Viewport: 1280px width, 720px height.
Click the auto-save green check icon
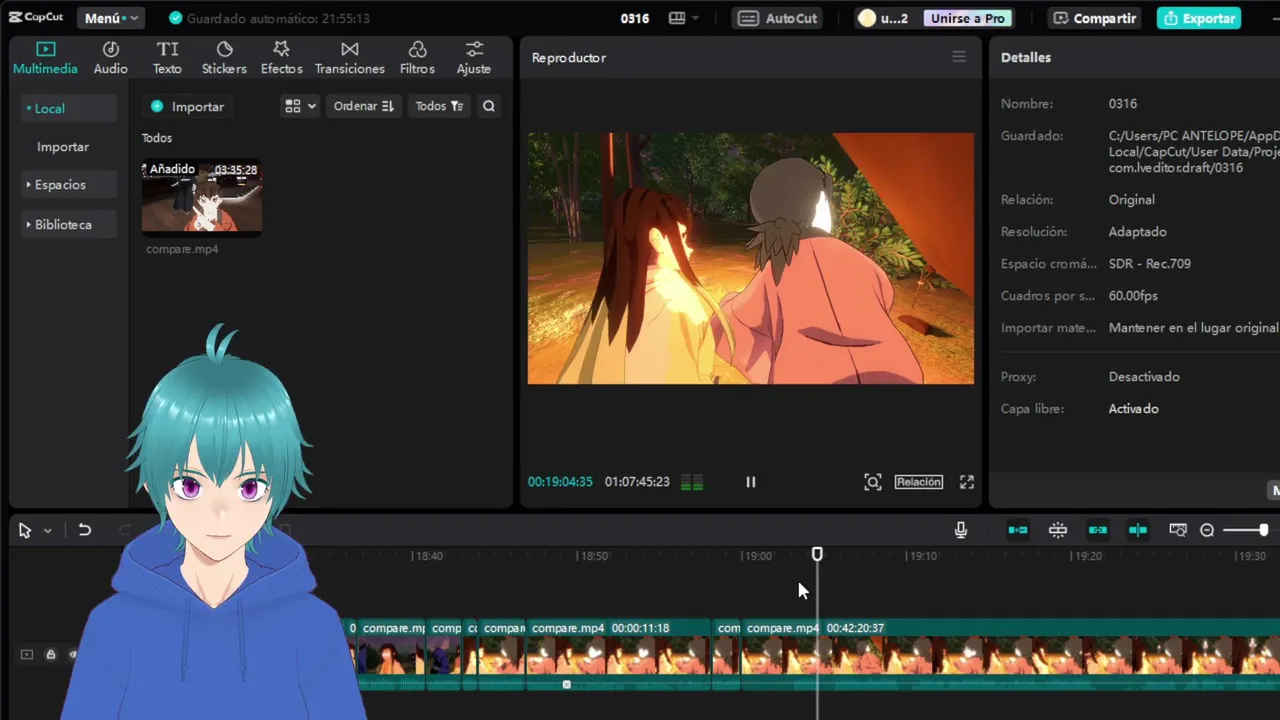pos(176,18)
